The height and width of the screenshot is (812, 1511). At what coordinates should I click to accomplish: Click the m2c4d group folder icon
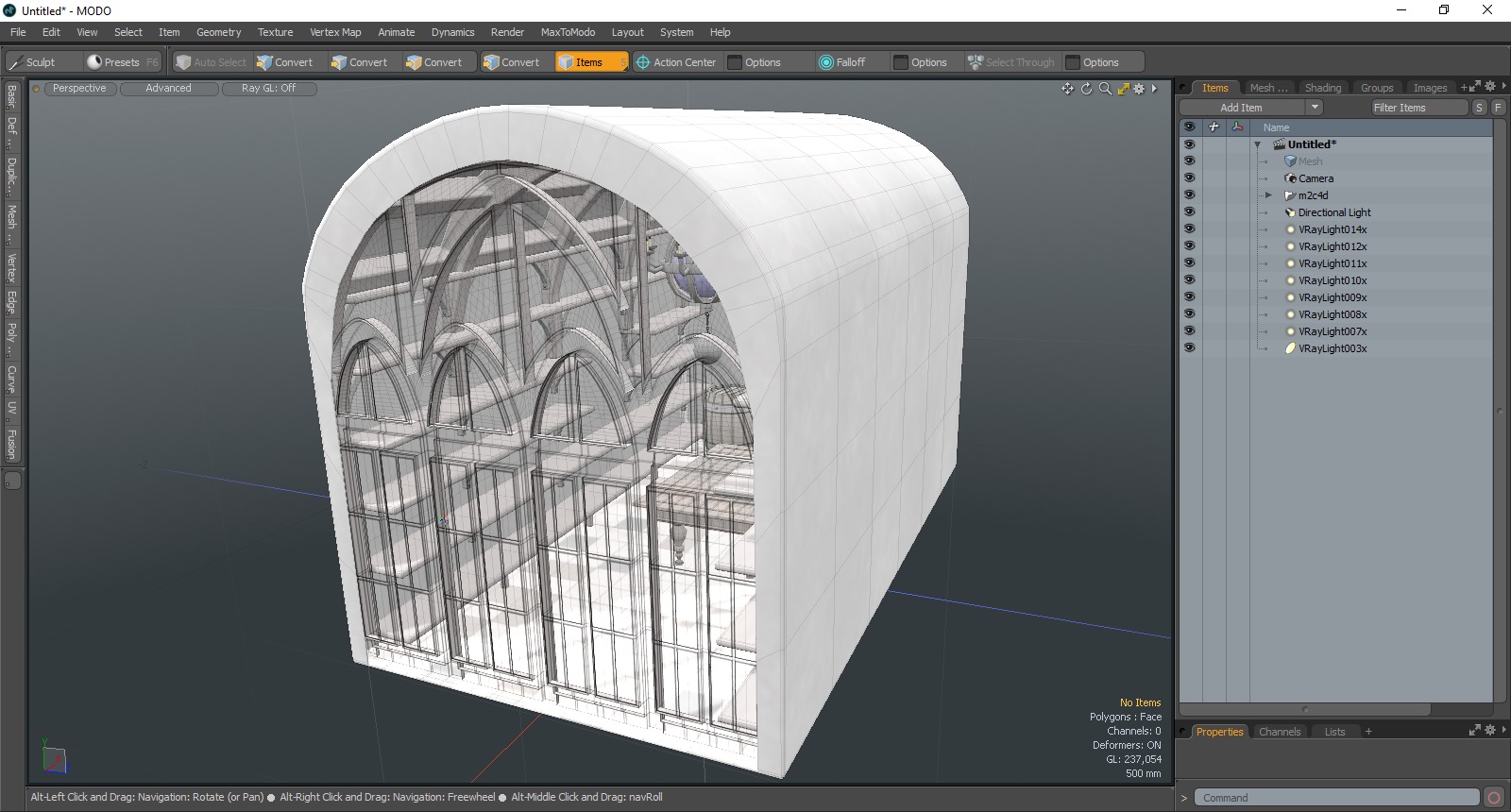click(1290, 195)
